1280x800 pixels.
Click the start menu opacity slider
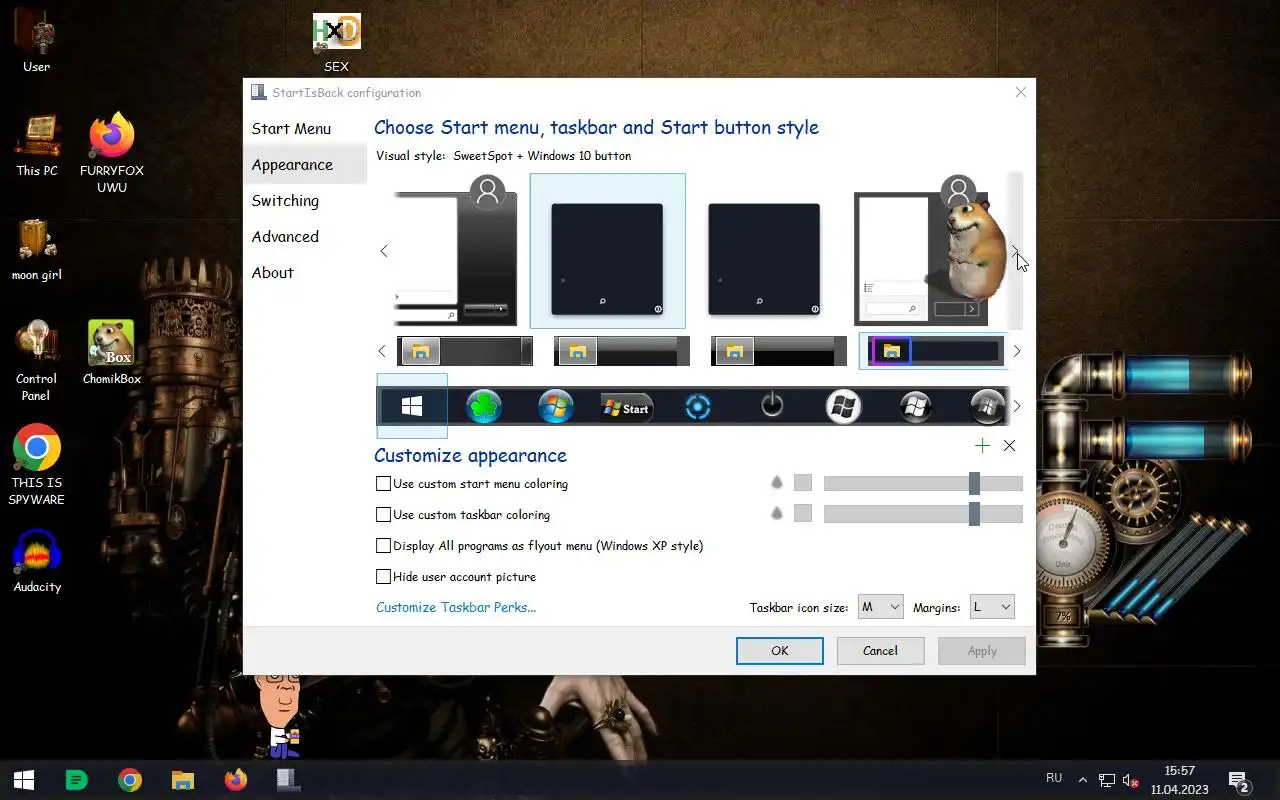[x=923, y=484]
